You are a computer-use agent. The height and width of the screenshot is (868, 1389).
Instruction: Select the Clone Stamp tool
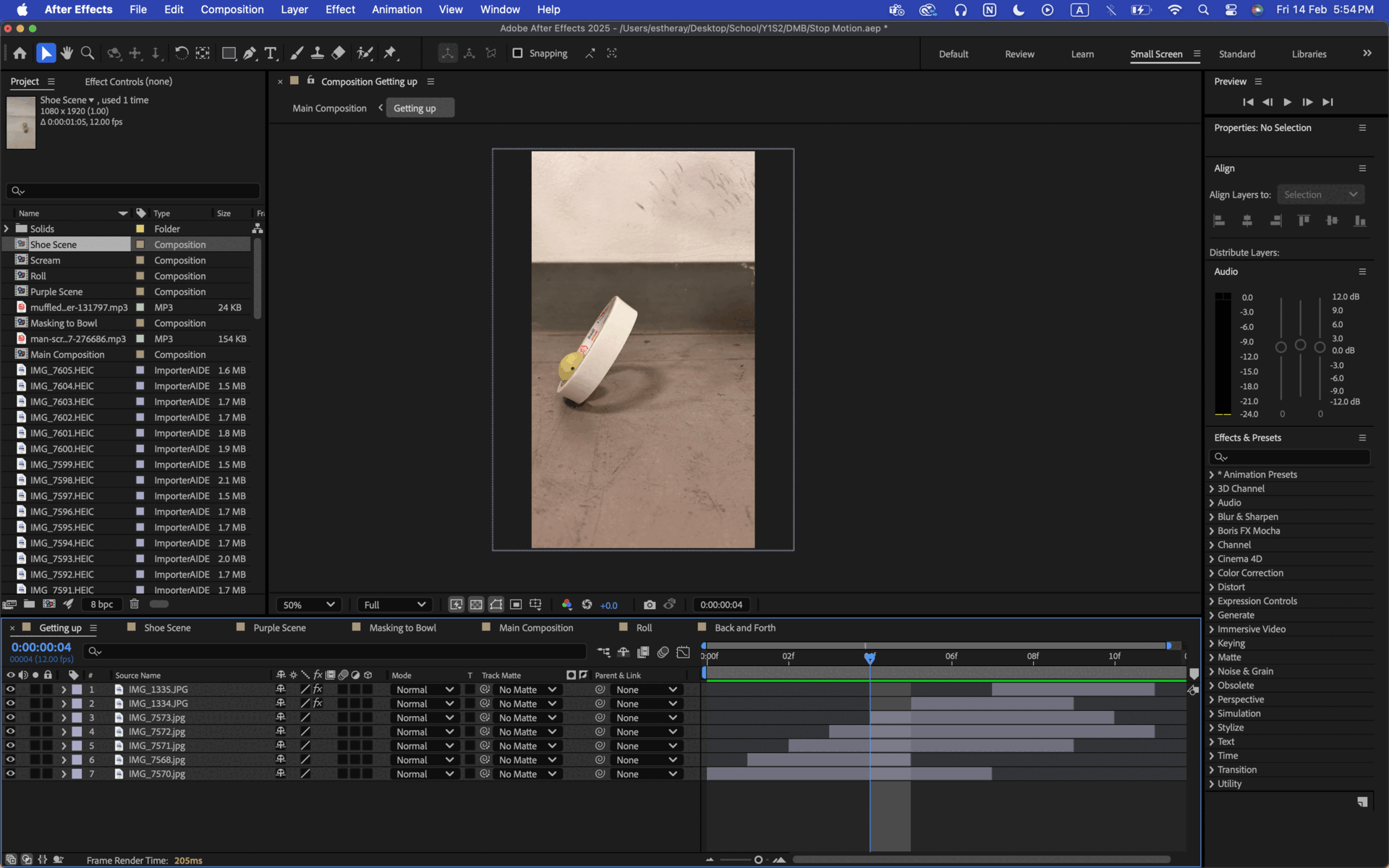[317, 54]
